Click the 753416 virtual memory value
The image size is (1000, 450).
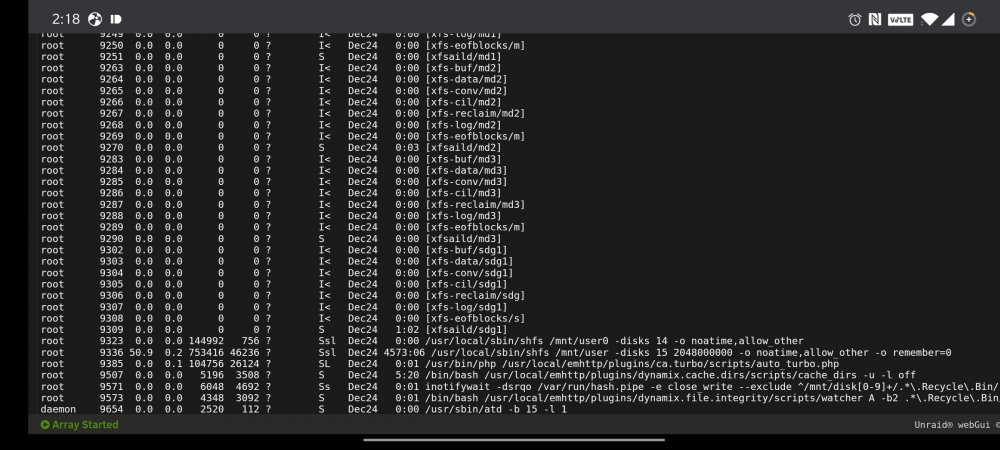pyautogui.click(x=206, y=352)
